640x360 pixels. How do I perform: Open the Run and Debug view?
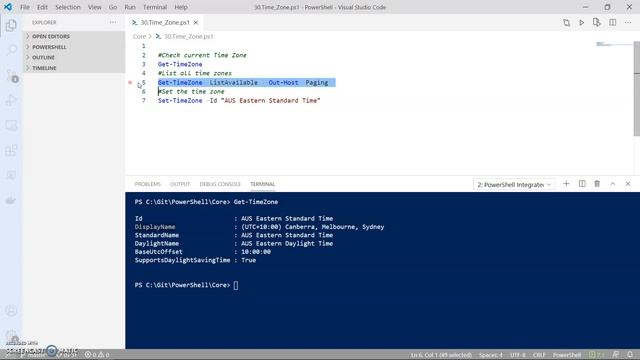11,100
